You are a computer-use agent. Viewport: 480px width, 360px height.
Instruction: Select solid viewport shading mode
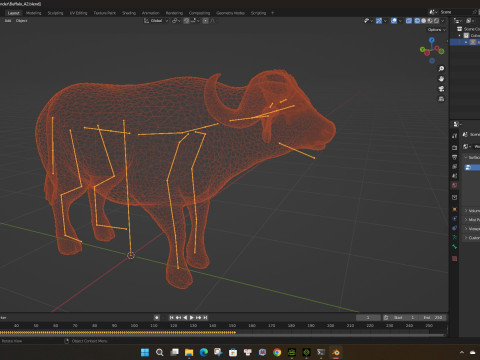click(423, 21)
